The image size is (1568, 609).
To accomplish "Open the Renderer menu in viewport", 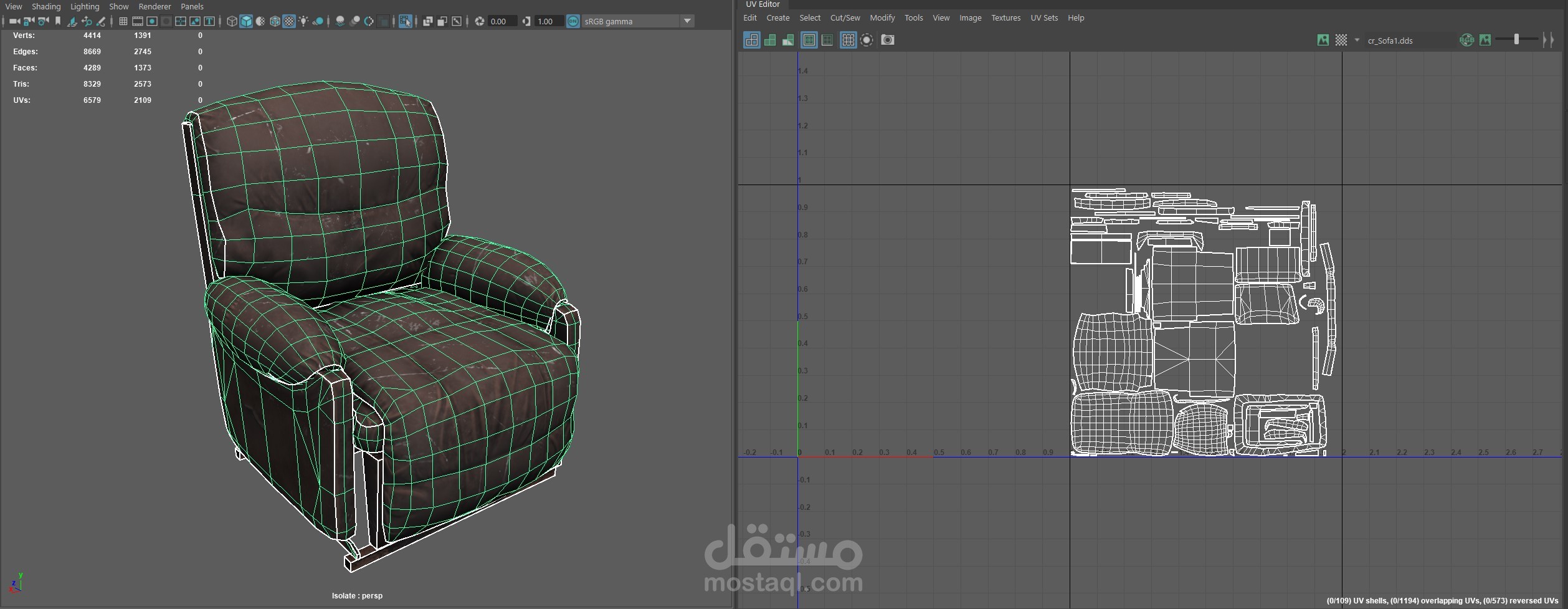I will point(154,6).
